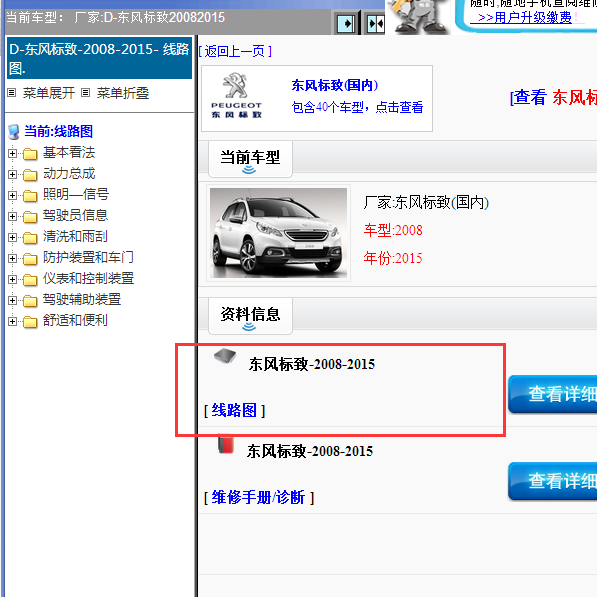
Task: Select 驾驶员信息 tree label
Action: tap(75, 215)
